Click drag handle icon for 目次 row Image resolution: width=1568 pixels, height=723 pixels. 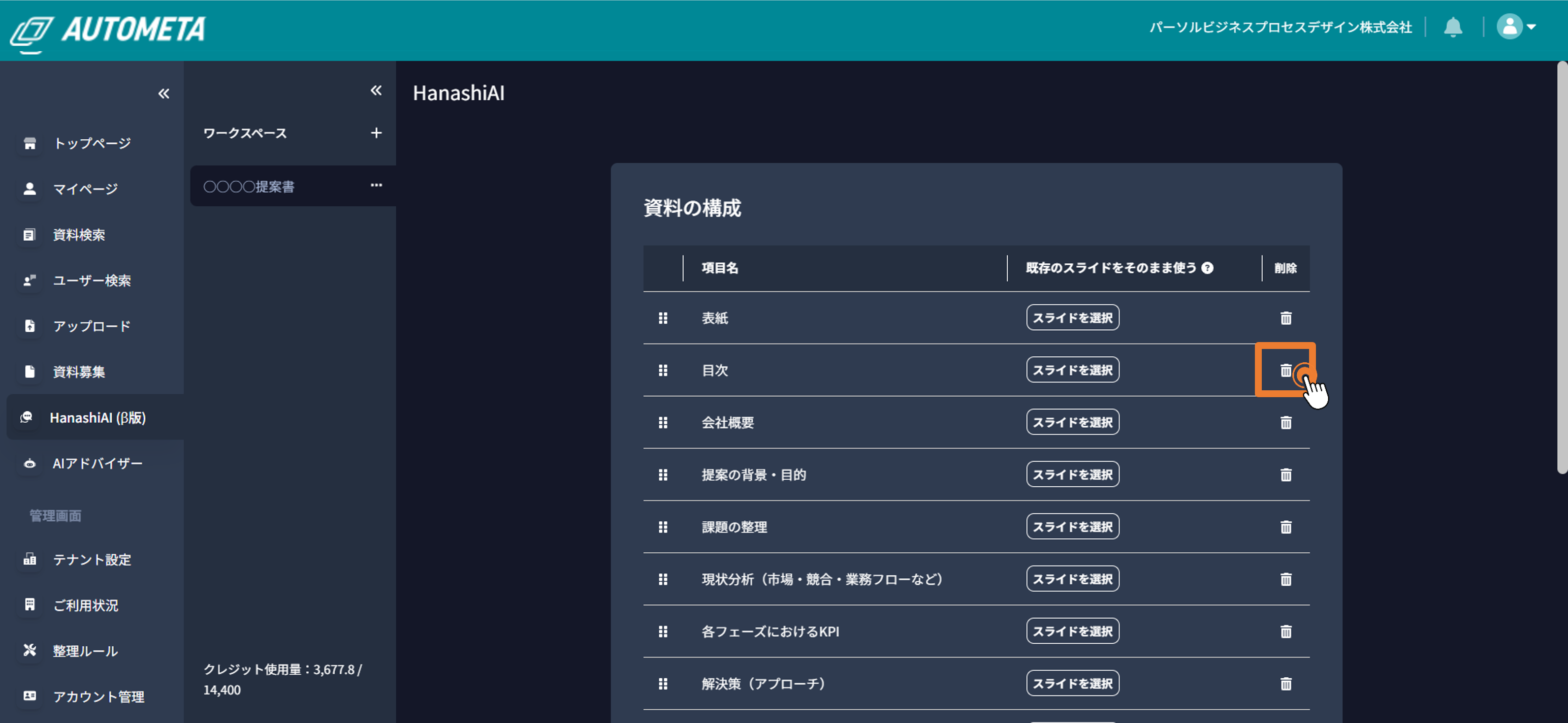(663, 370)
